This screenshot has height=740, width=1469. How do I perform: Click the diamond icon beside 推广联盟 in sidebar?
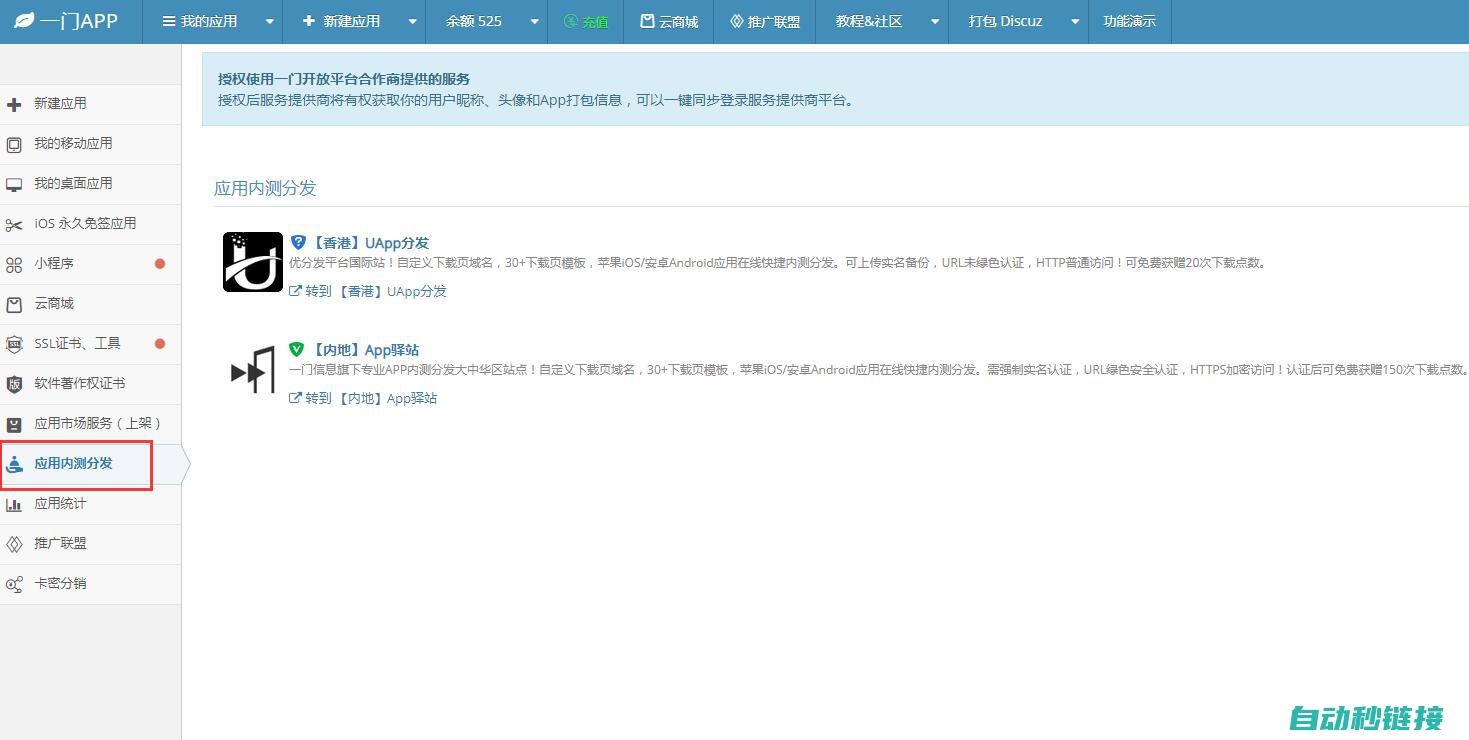click(x=14, y=544)
